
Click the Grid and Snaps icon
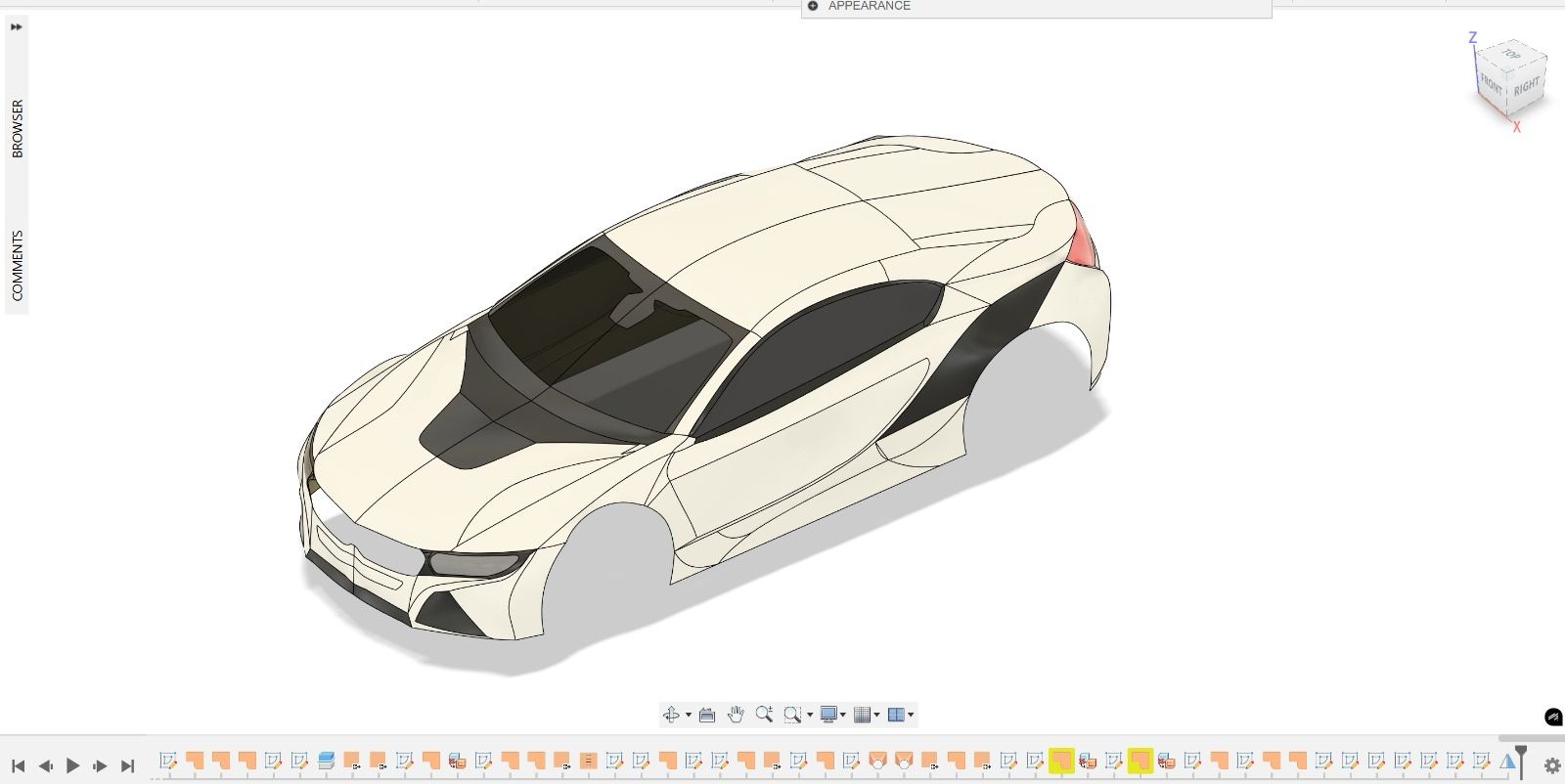(x=862, y=715)
